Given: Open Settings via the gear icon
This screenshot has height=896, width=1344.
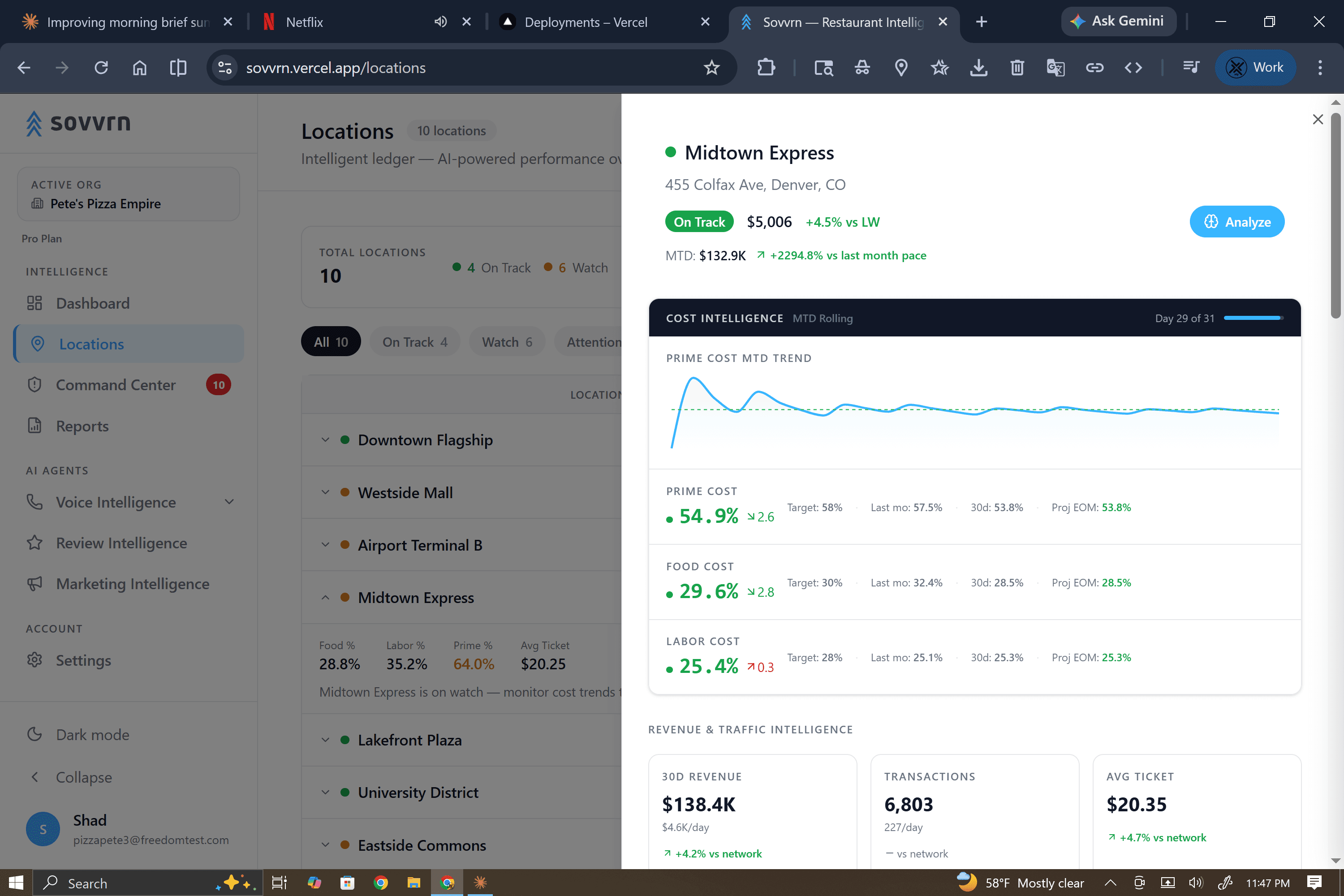Looking at the screenshot, I should coord(35,660).
